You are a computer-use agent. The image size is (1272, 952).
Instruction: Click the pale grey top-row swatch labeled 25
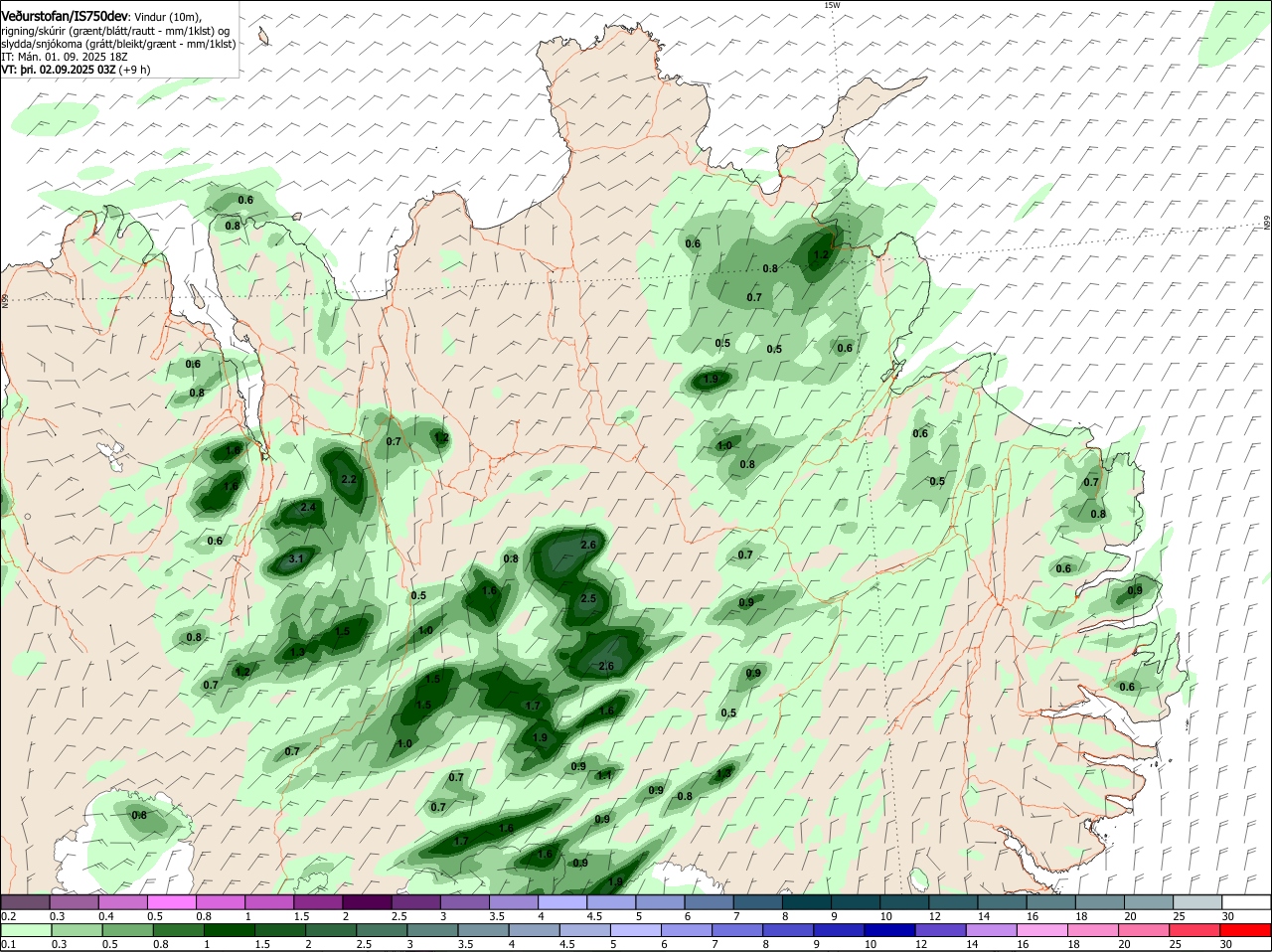coord(1196,901)
